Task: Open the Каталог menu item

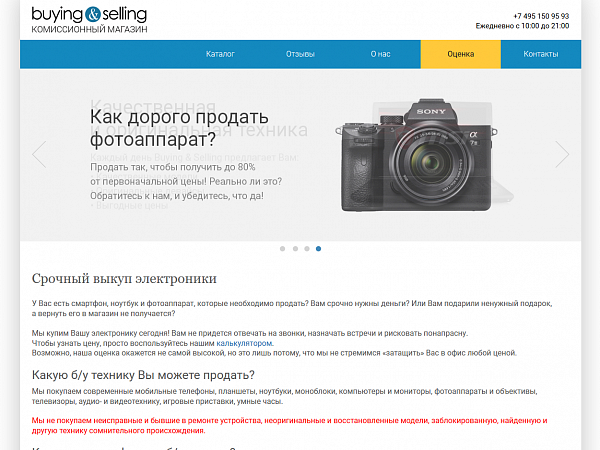Action: point(220,54)
